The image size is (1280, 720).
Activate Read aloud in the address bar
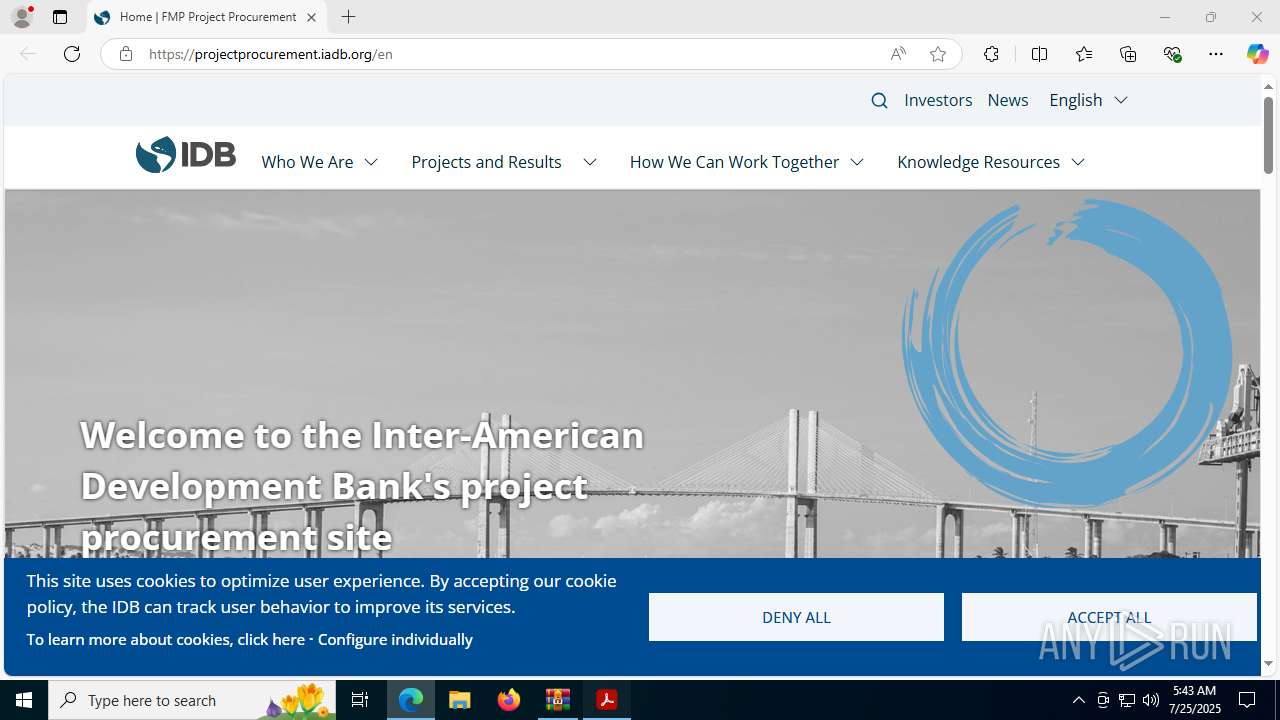point(898,54)
